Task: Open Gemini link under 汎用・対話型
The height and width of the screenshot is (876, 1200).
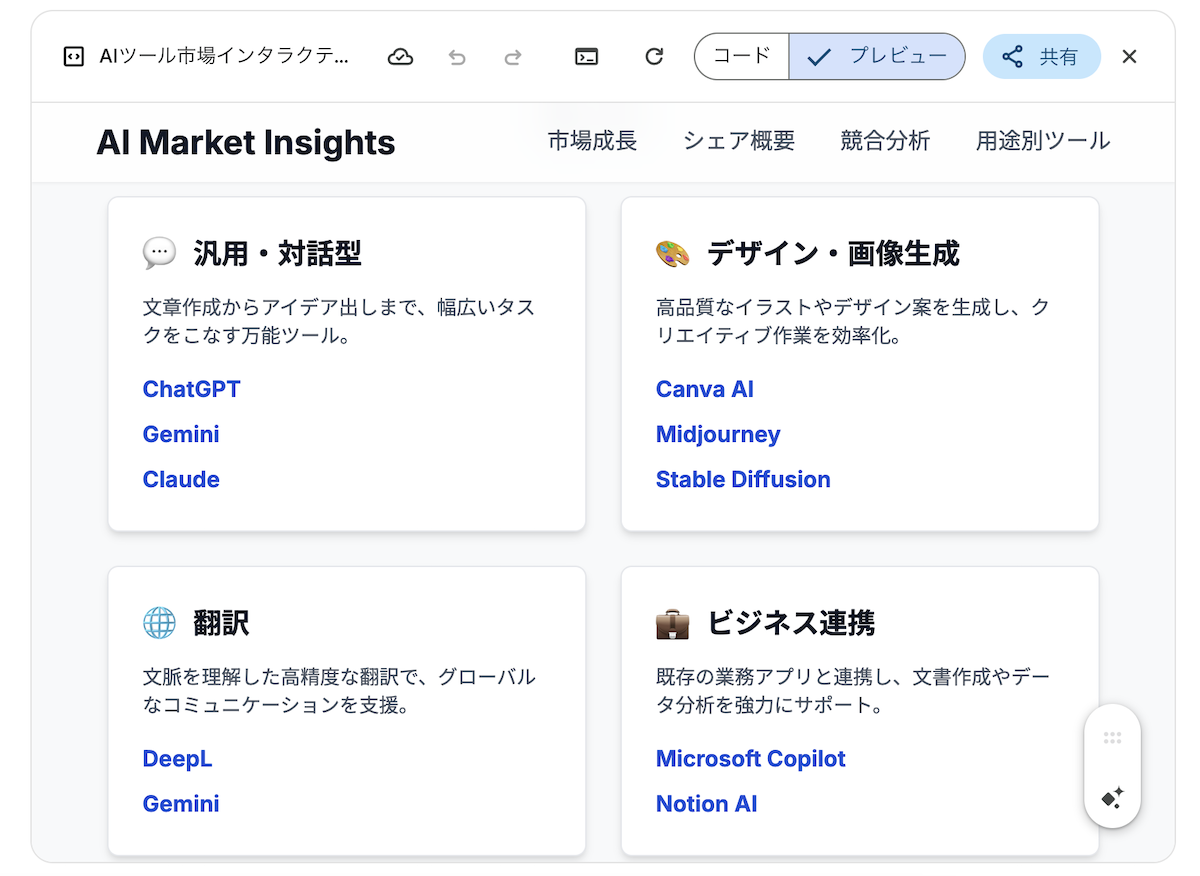Action: click(x=181, y=434)
